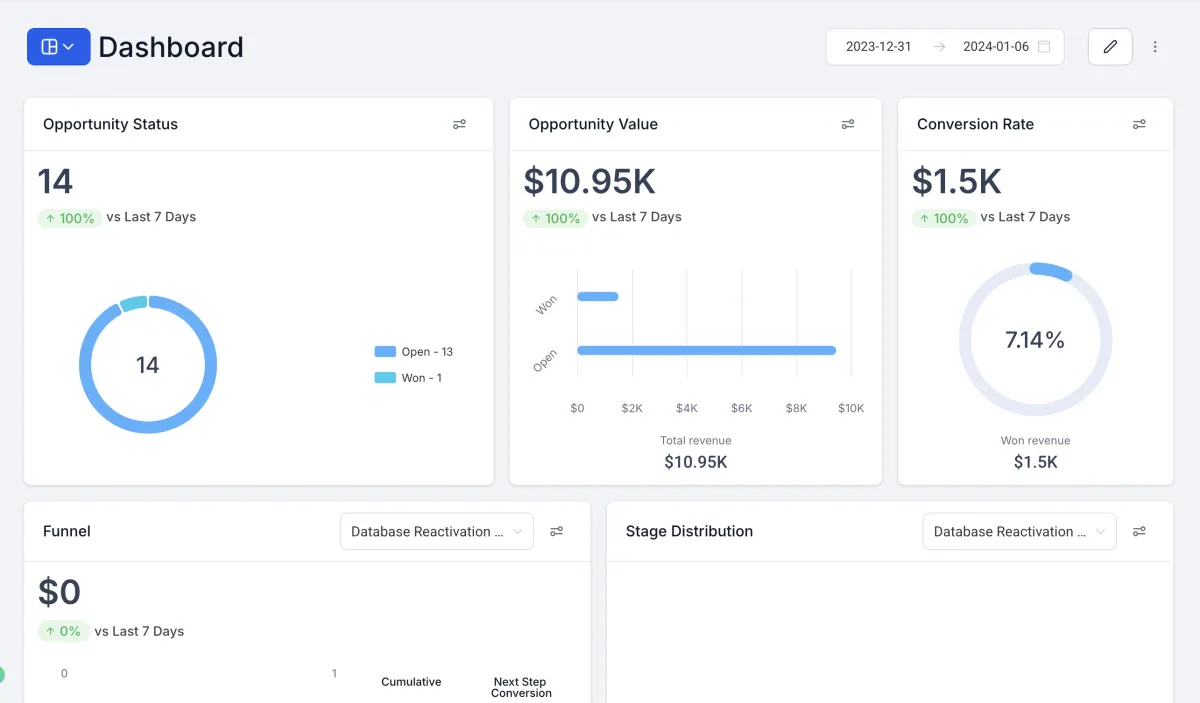
Task: Open Opportunity Status filter settings icon
Action: coord(459,124)
